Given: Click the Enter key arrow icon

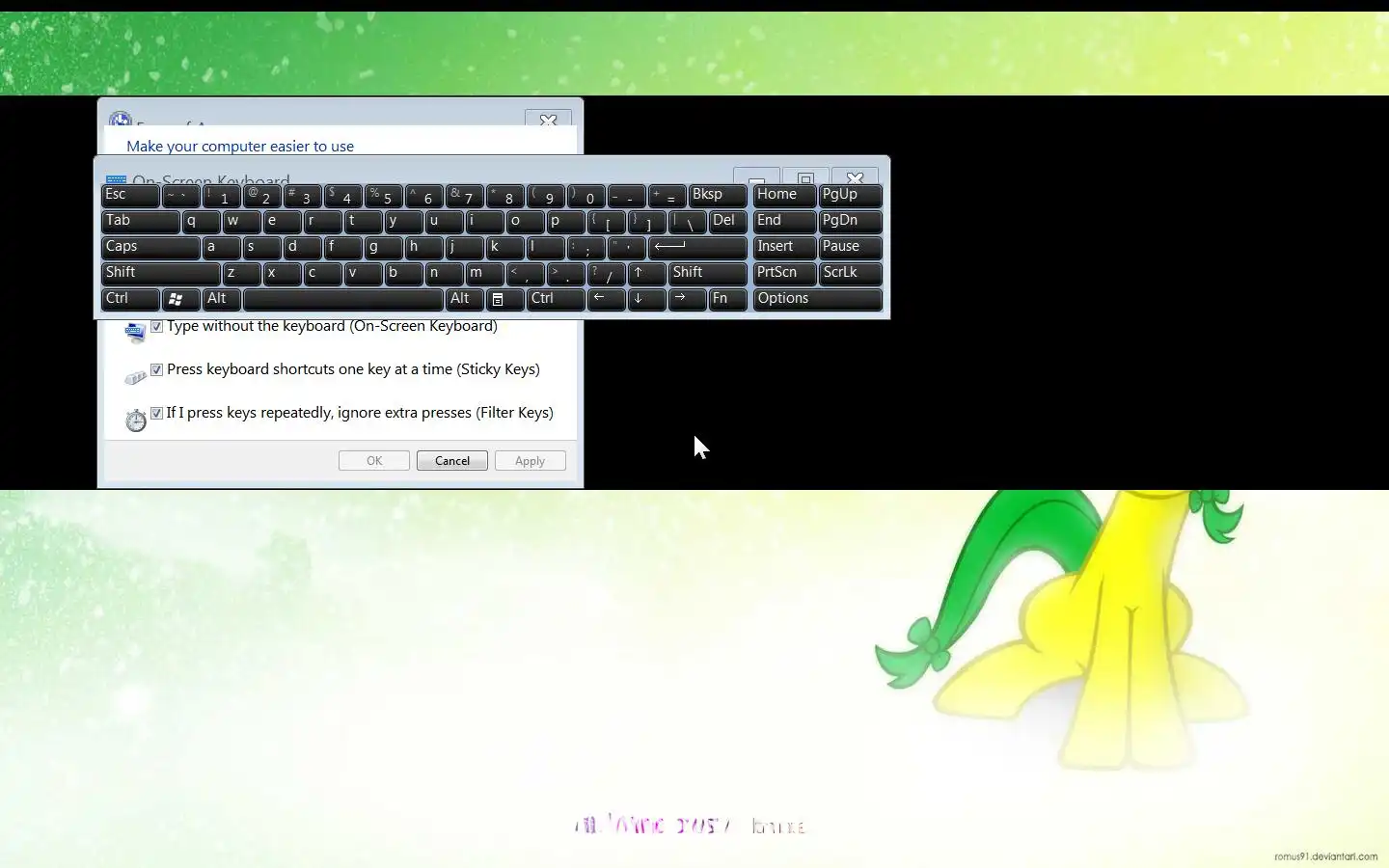Looking at the screenshot, I should pos(669,246).
